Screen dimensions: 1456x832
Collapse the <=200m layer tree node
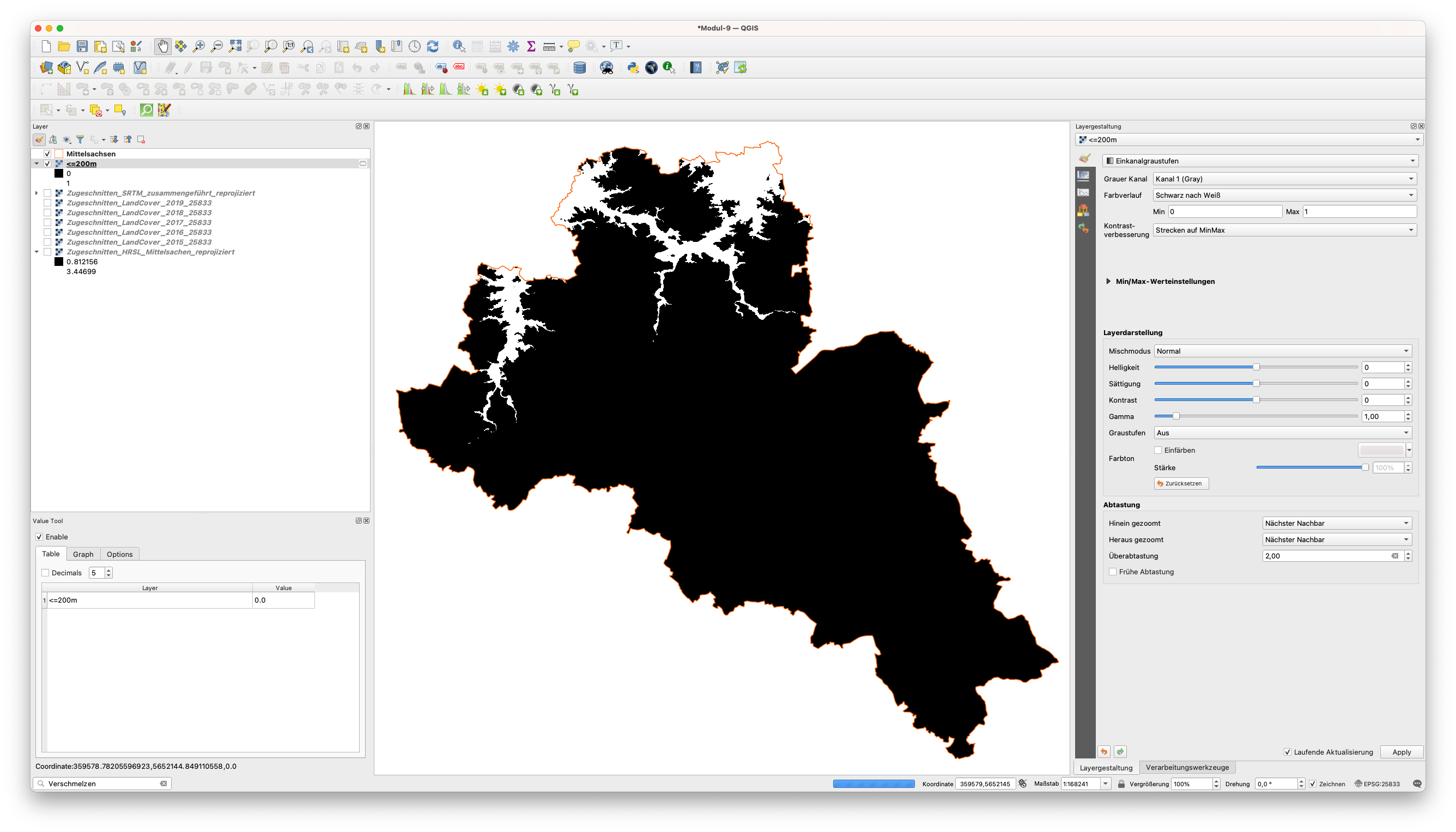click(x=37, y=163)
